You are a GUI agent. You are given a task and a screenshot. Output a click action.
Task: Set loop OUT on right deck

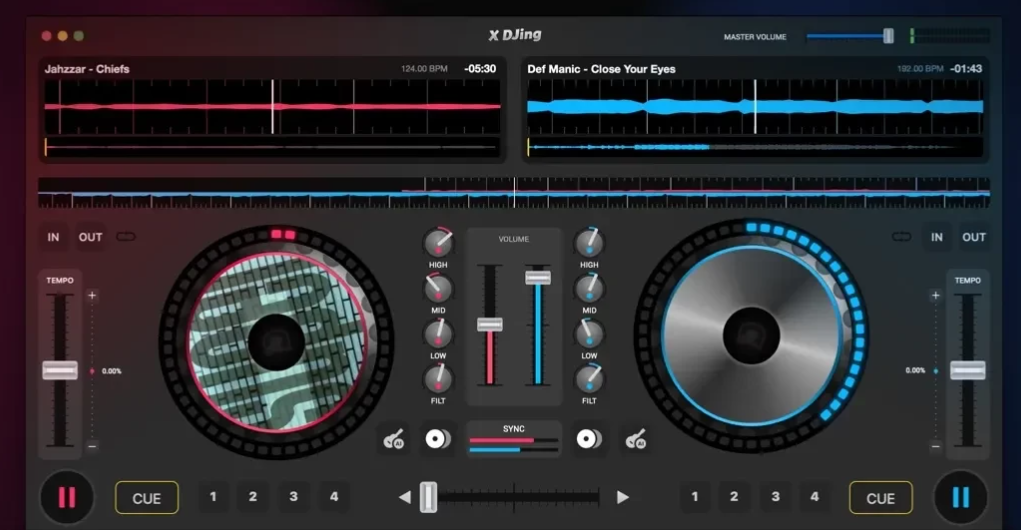[974, 237]
